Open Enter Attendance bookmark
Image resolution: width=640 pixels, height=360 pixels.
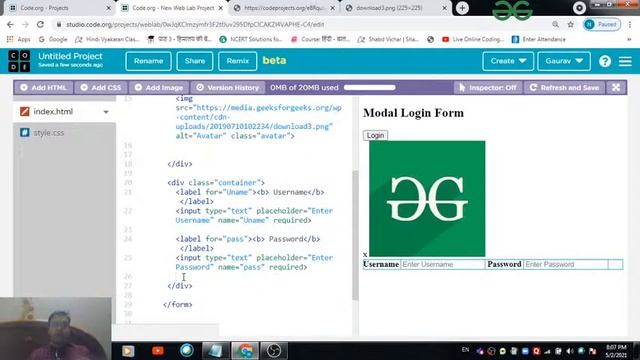(x=538, y=39)
